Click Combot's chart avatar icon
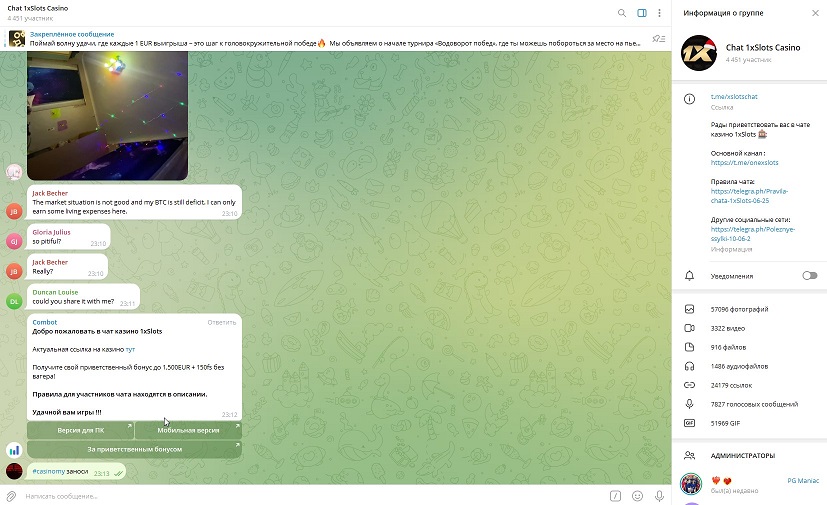The image size is (827, 505). (14, 450)
